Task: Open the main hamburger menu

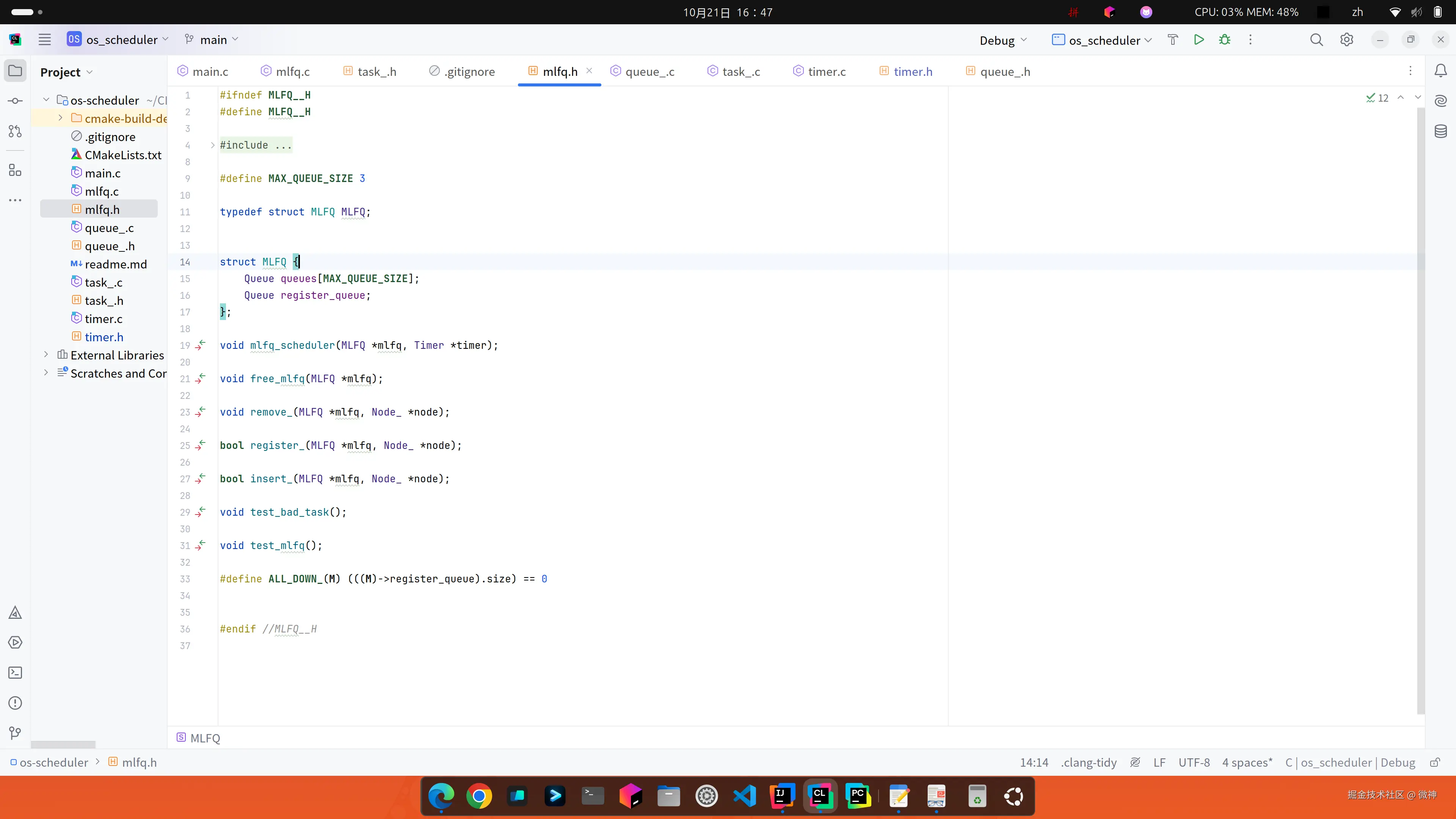Action: tap(45, 39)
